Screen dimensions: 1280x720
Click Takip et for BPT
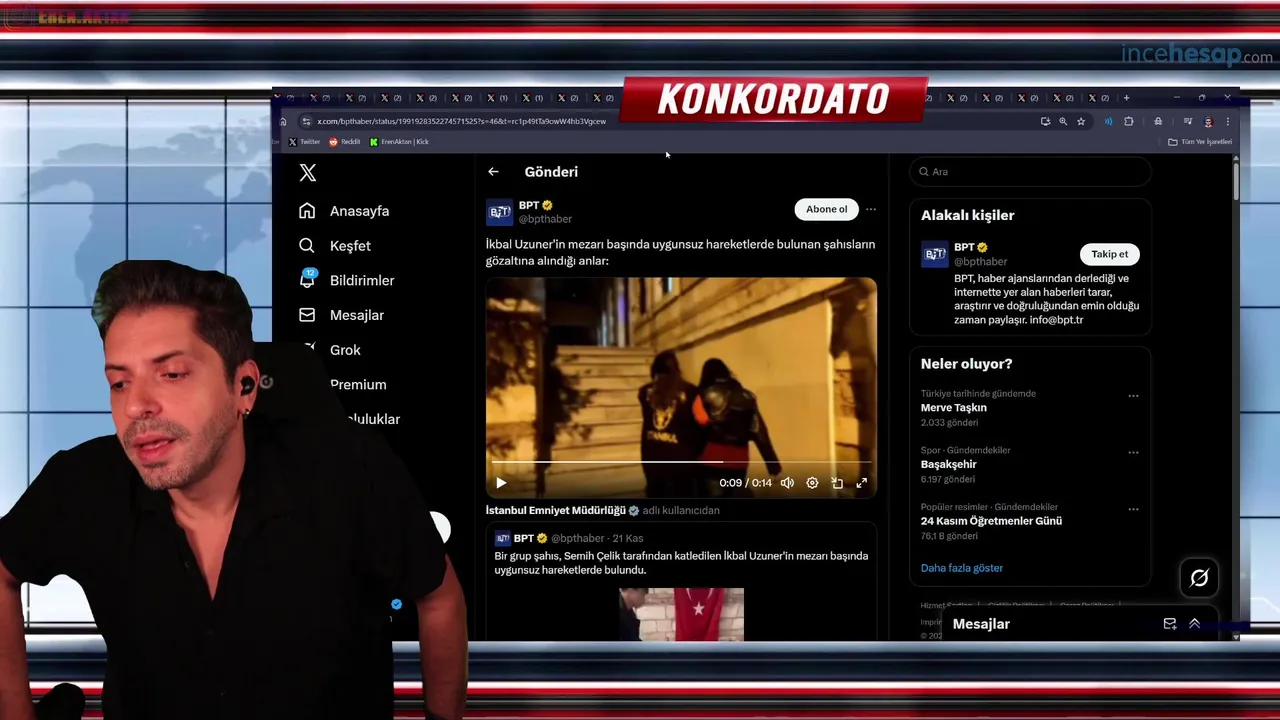(x=1109, y=254)
